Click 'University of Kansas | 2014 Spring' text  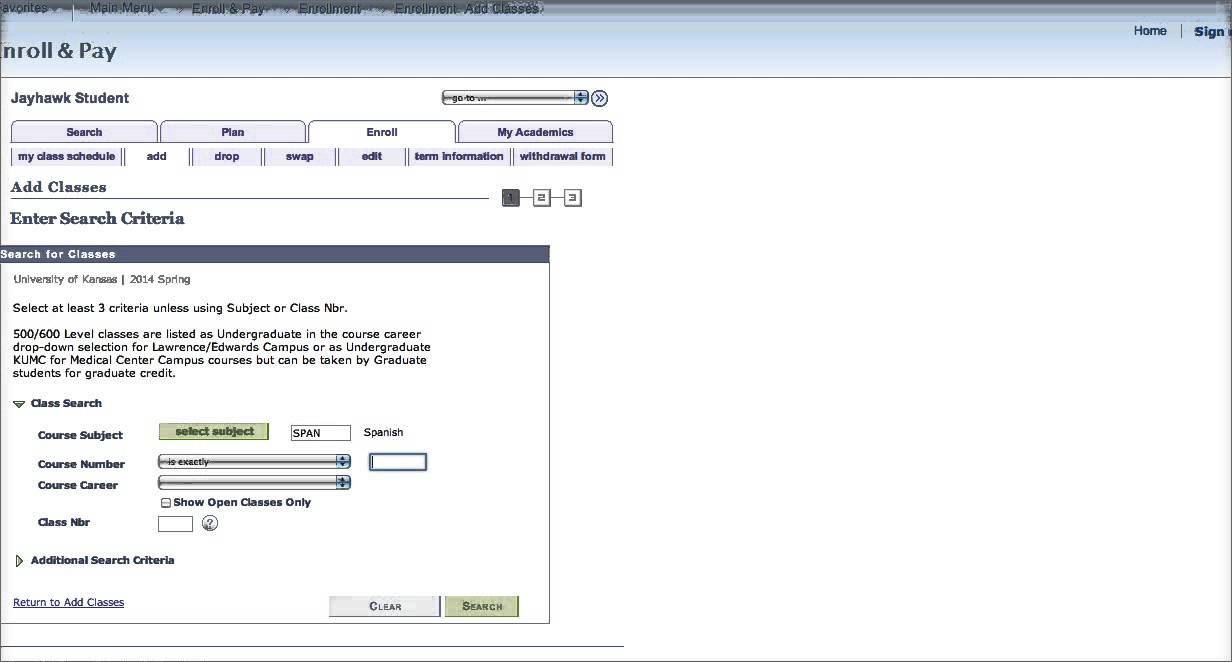point(102,279)
